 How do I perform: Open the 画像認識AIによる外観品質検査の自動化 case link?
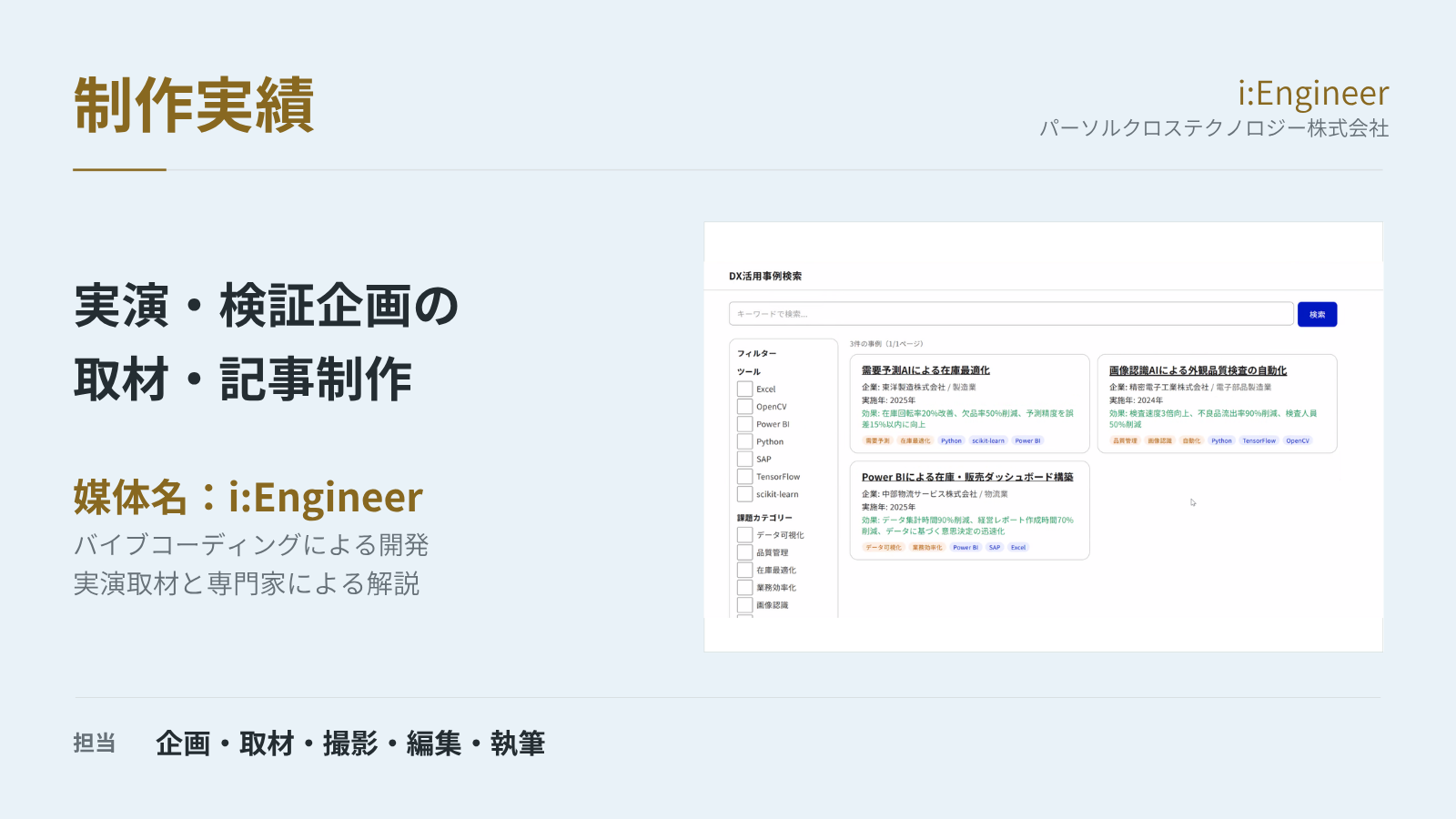(1198, 370)
